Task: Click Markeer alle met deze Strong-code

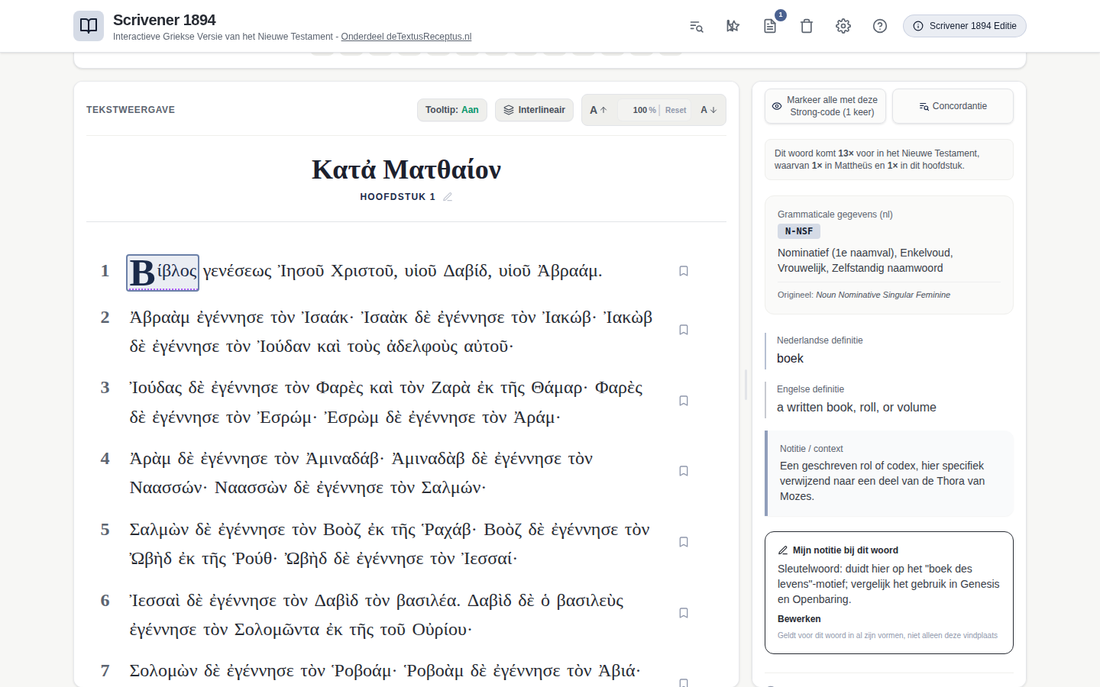Action: [x=825, y=106]
